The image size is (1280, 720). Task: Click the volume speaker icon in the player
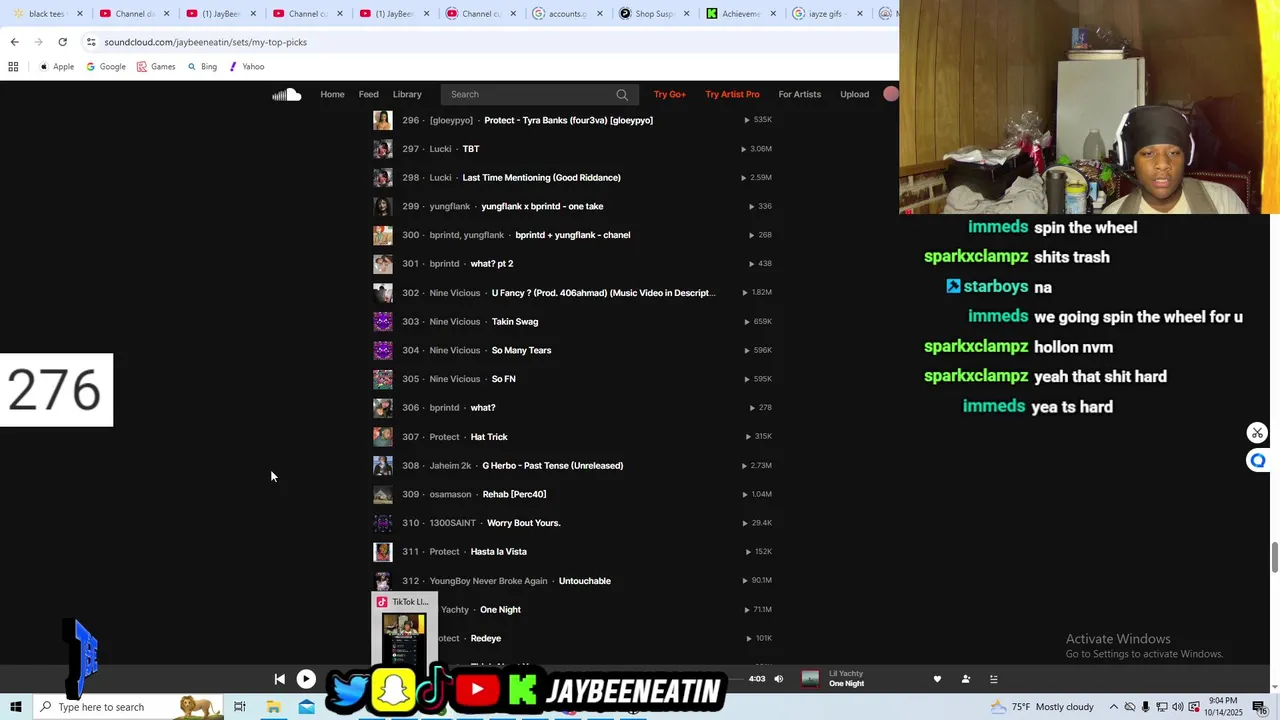(x=779, y=679)
